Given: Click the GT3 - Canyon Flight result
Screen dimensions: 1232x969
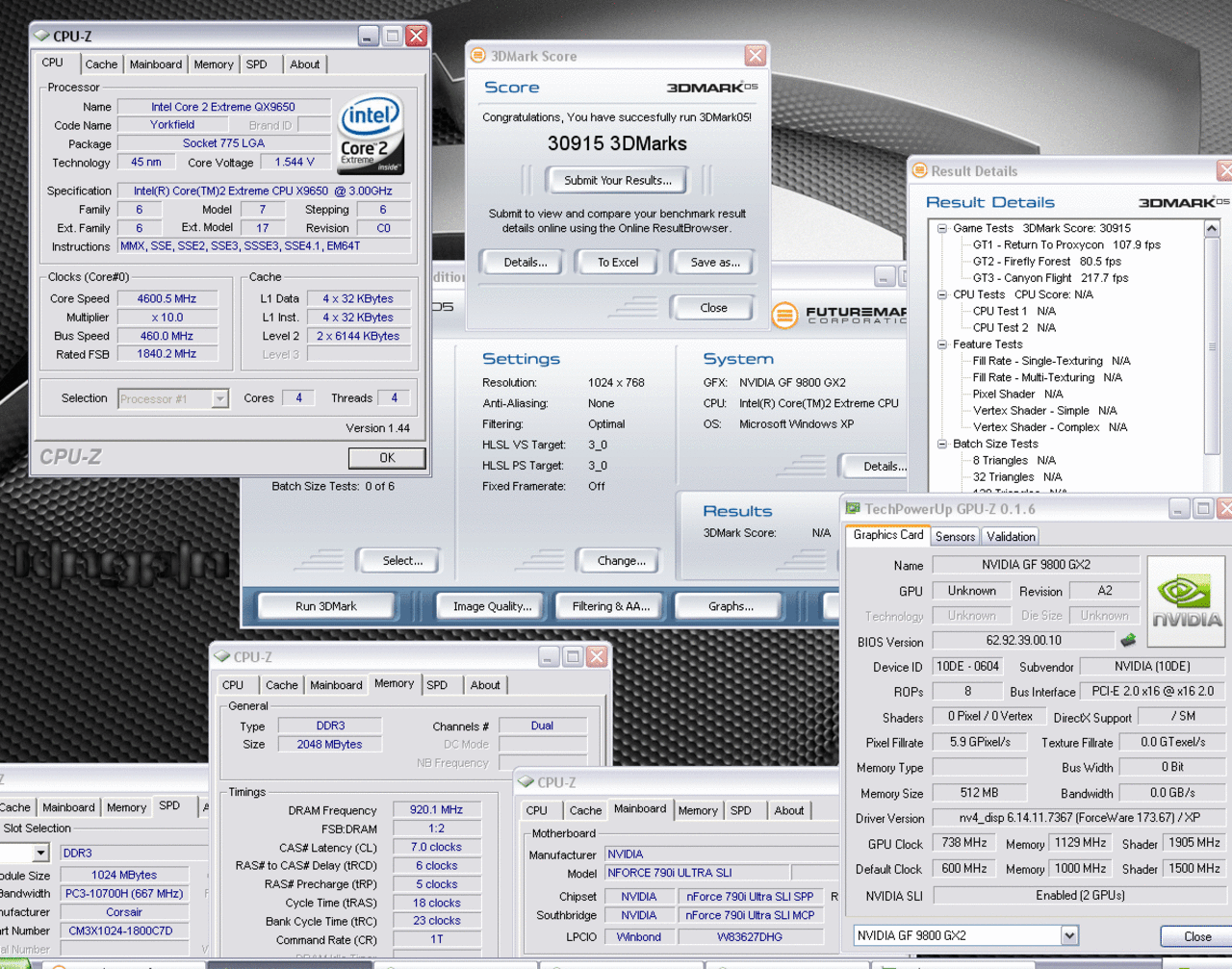Looking at the screenshot, I should click(x=1050, y=278).
